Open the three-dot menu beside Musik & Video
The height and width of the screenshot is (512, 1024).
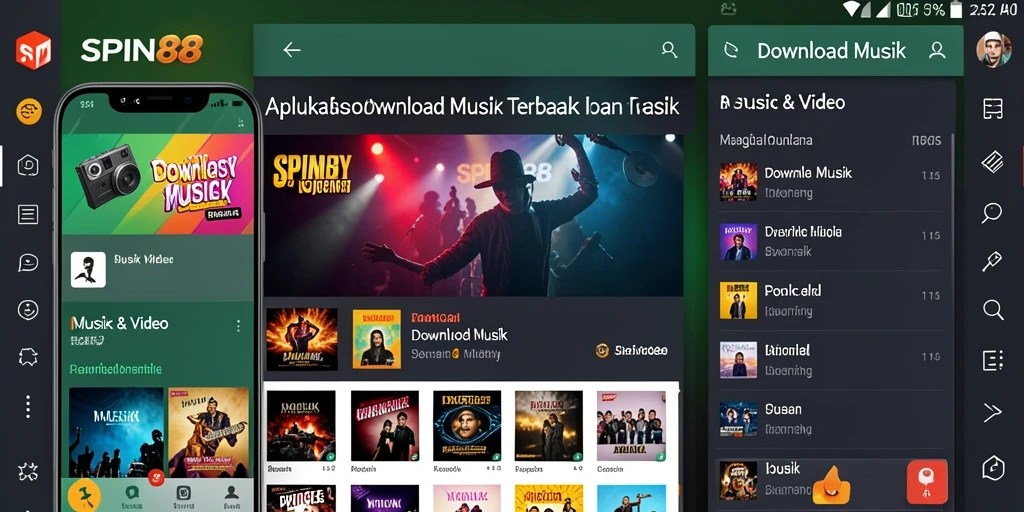pos(238,325)
